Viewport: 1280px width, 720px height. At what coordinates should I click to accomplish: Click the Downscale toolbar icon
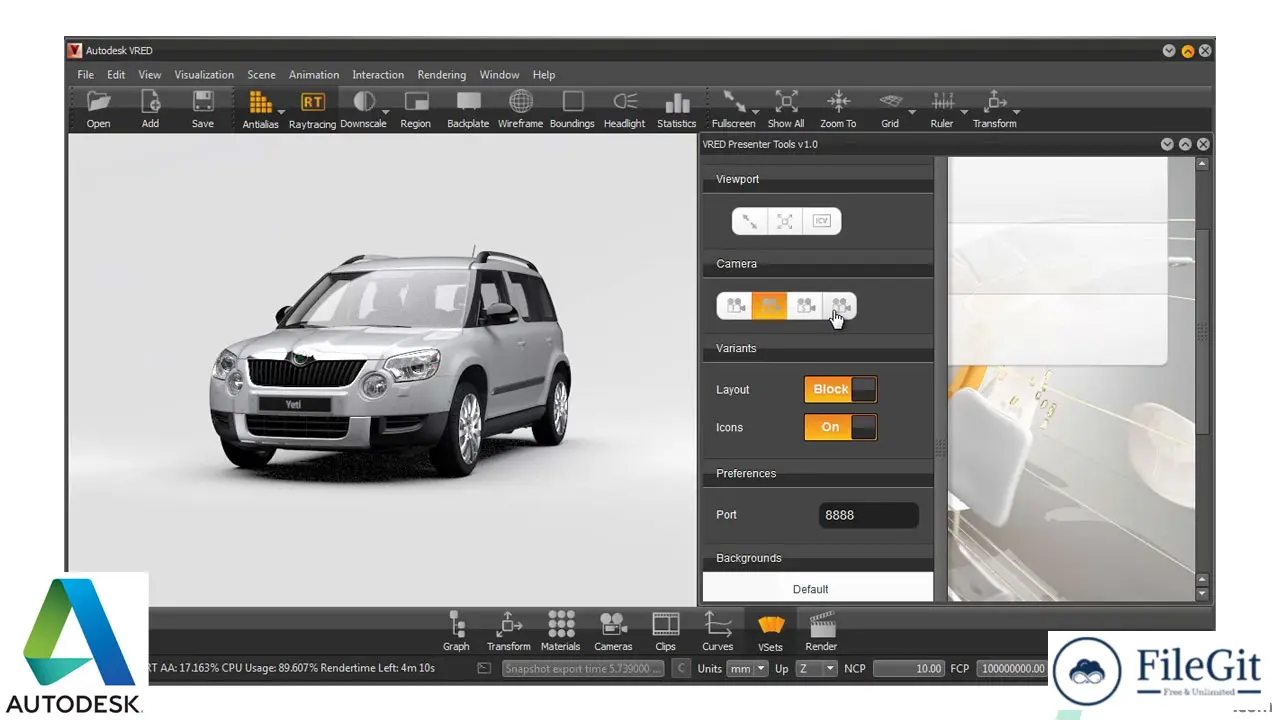363,109
